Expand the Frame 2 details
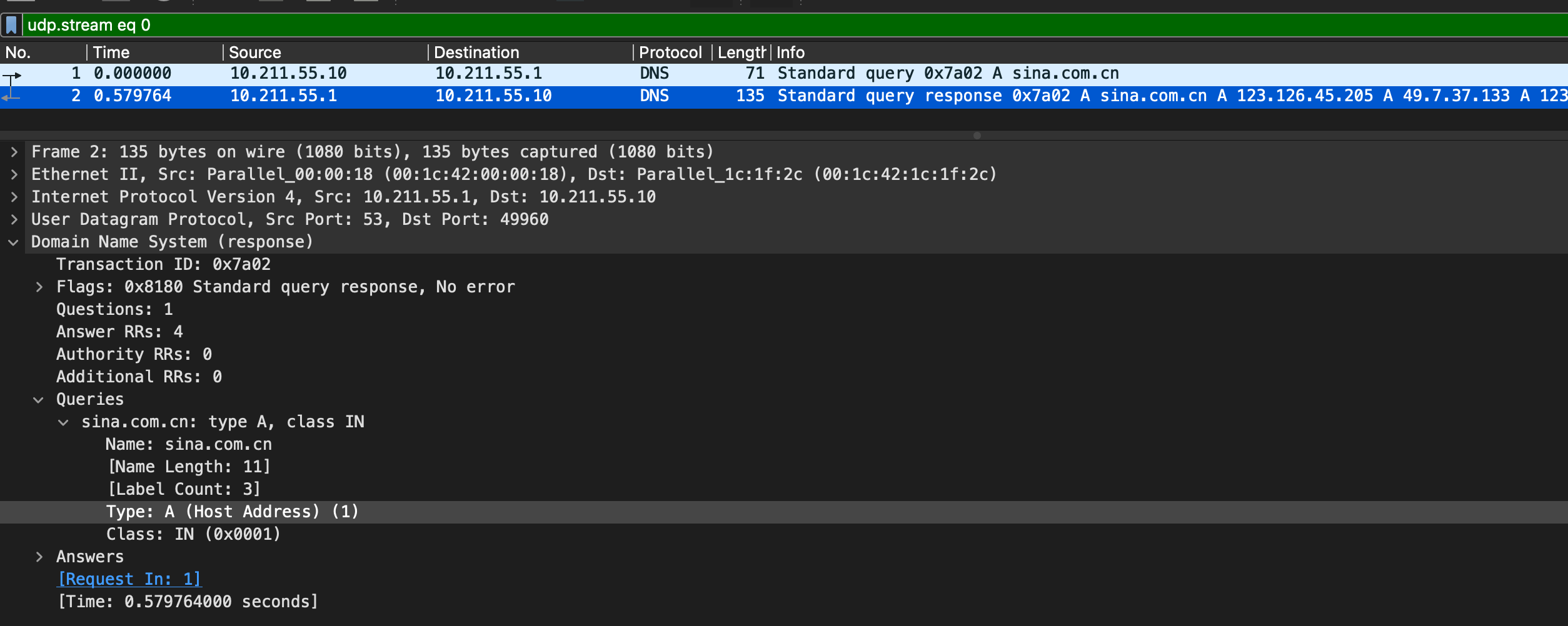The height and width of the screenshot is (626, 1568). (14, 152)
